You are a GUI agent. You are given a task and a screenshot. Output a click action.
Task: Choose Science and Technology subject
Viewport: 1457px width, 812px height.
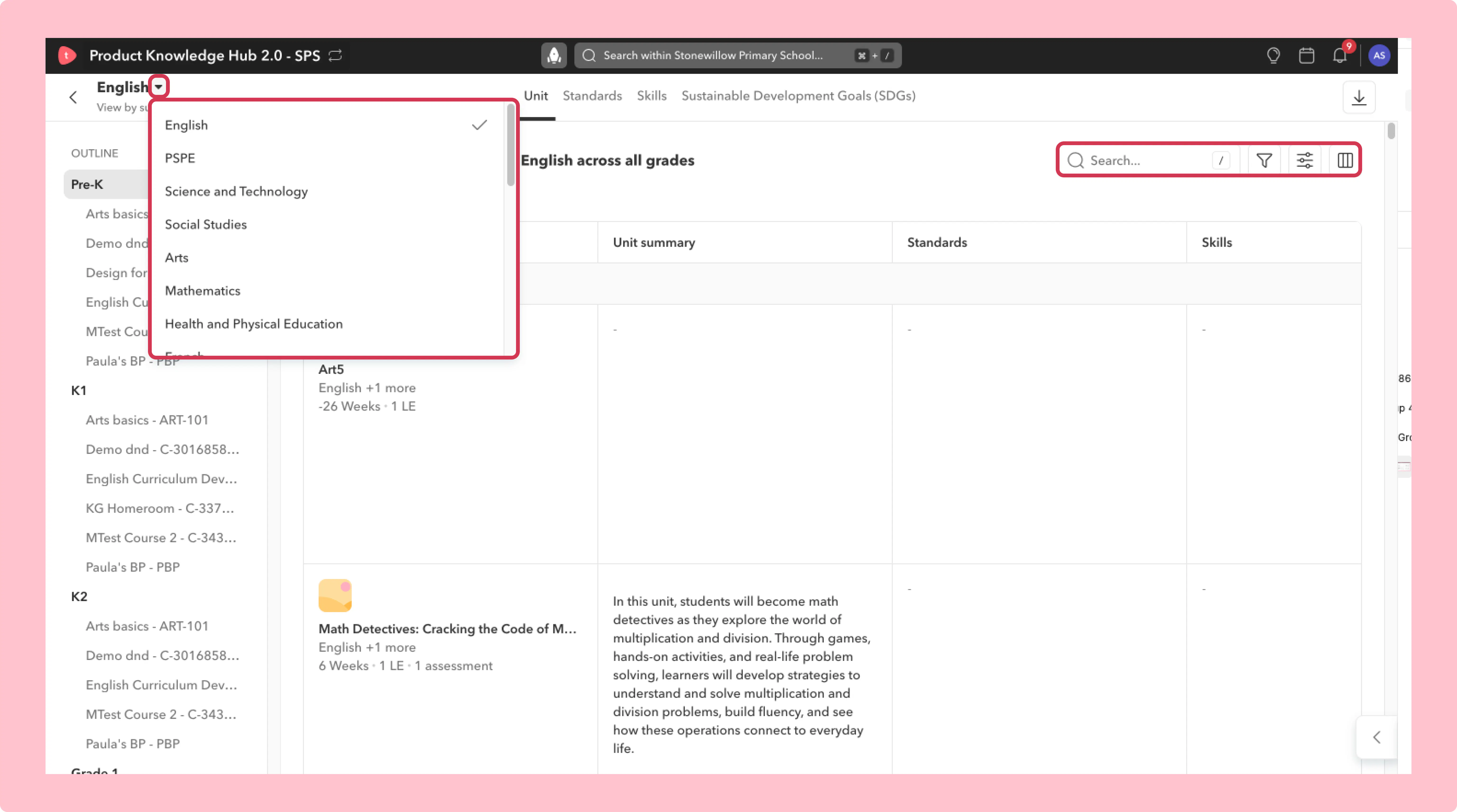click(x=327, y=191)
